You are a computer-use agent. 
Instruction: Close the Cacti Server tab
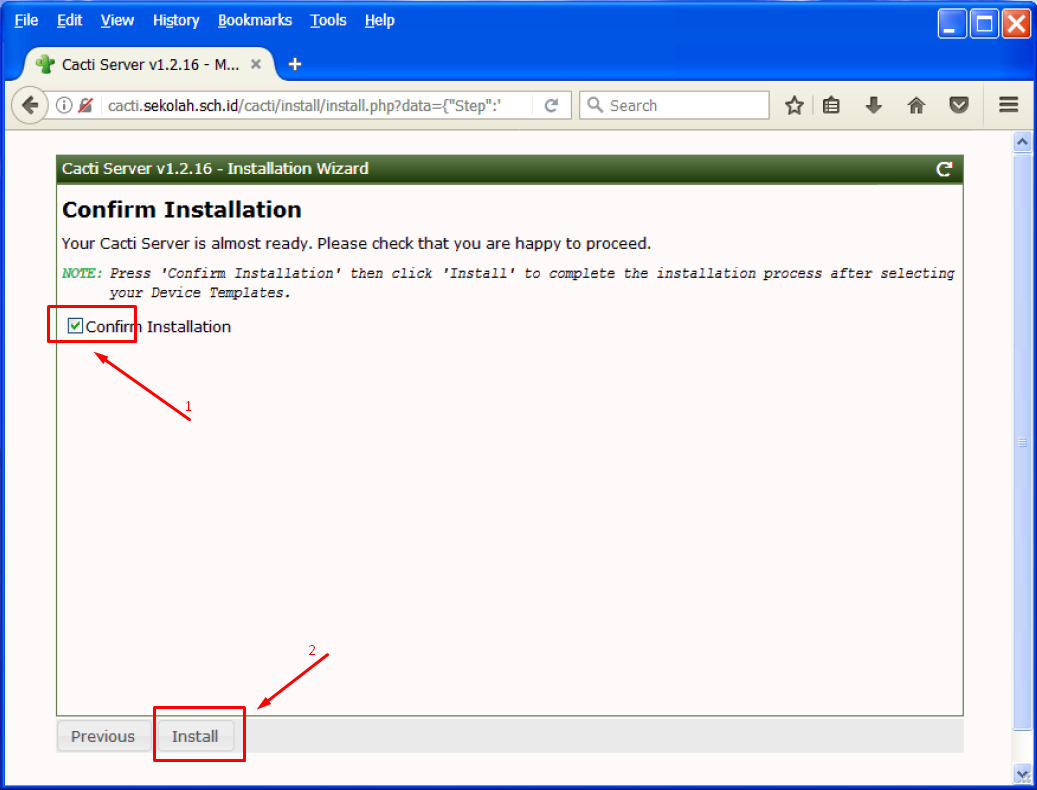tap(256, 64)
